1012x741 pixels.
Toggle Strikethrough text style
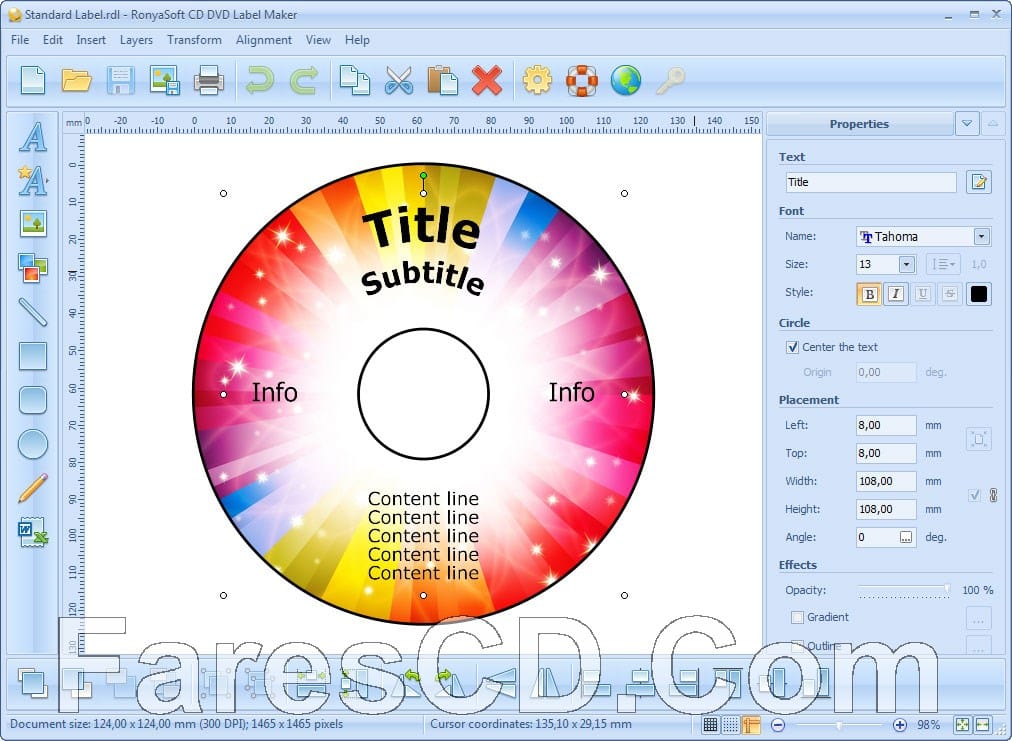(949, 294)
